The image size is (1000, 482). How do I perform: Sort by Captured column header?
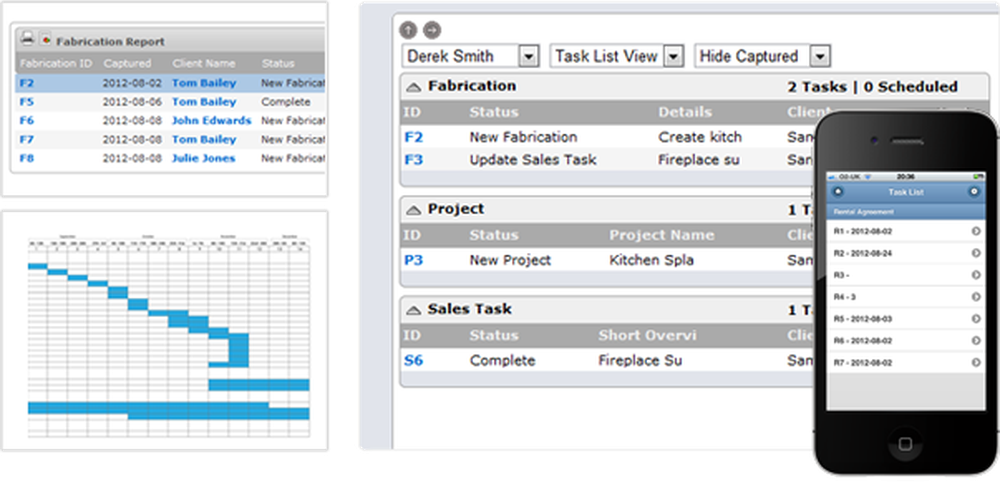point(128,64)
